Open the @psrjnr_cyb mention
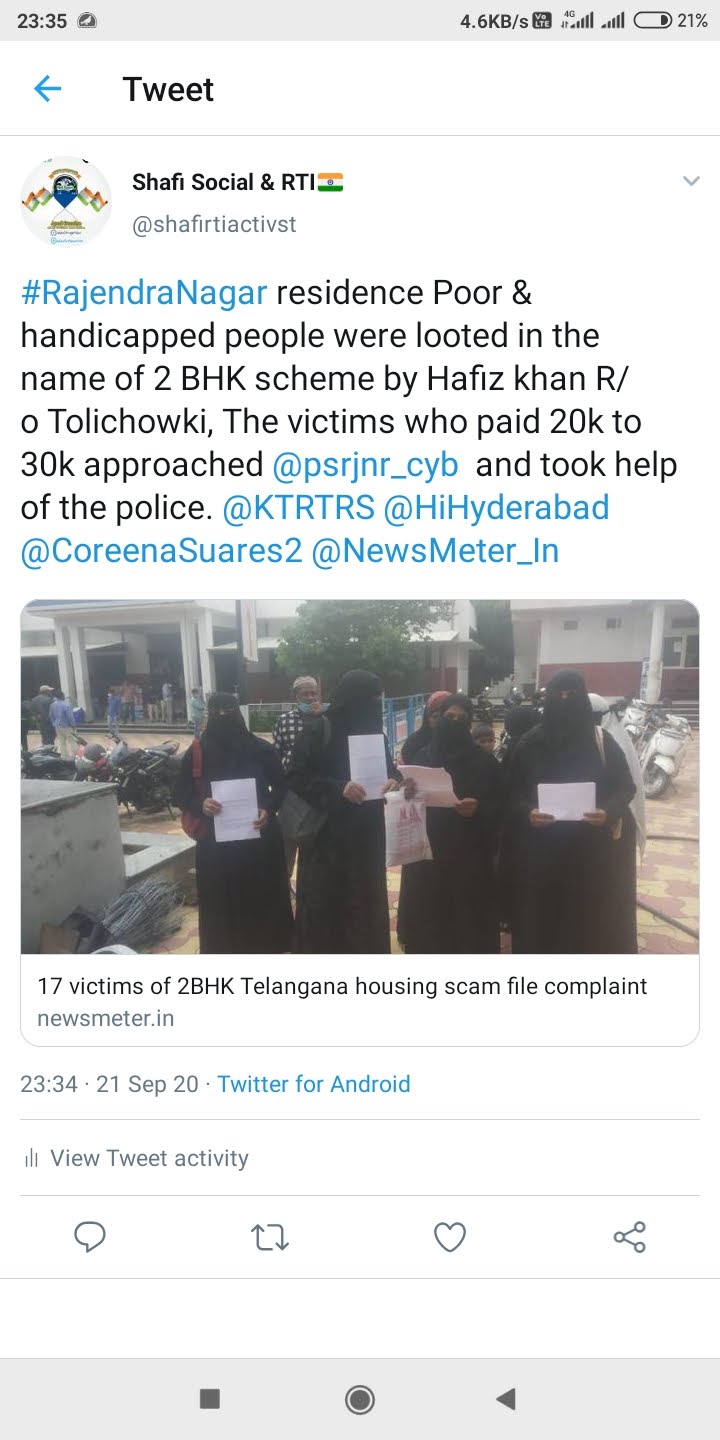Image resolution: width=720 pixels, height=1440 pixels. point(366,465)
